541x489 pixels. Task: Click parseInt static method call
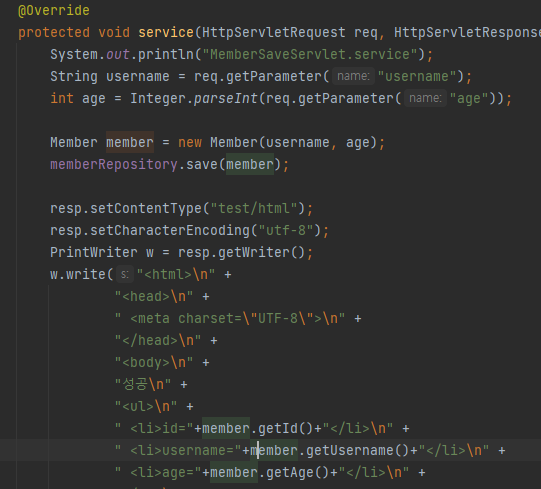(x=226, y=98)
